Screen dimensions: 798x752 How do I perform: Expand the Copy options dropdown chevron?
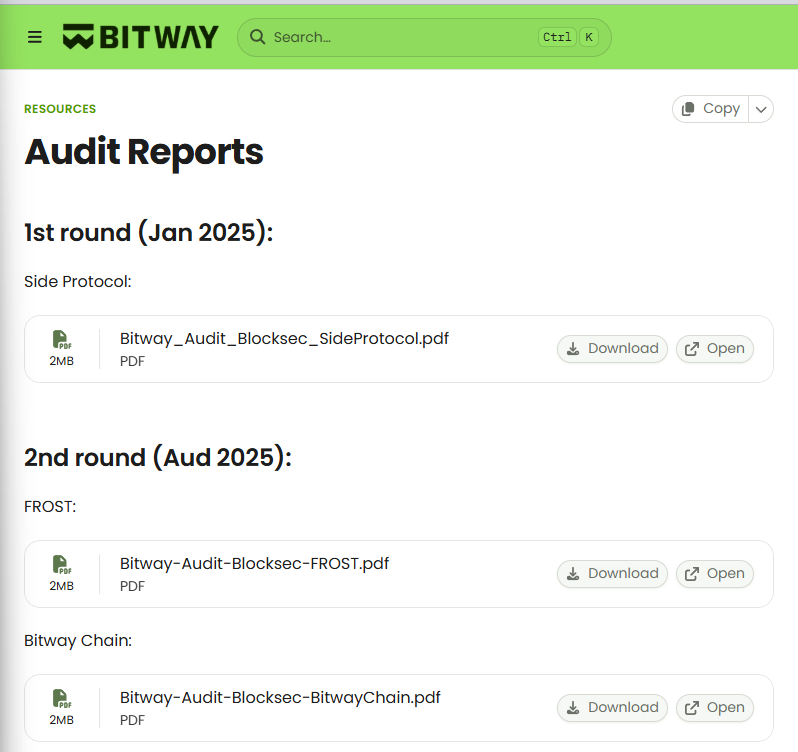[x=761, y=109]
